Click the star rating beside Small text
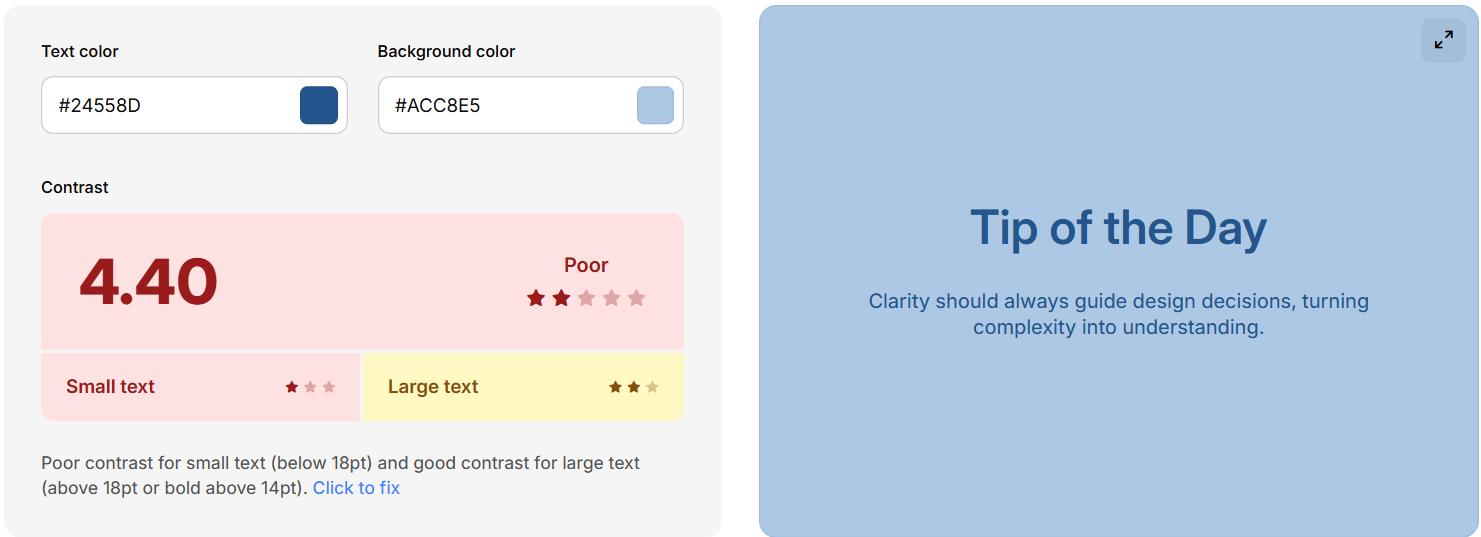The height and width of the screenshot is (537, 1481). click(310, 387)
